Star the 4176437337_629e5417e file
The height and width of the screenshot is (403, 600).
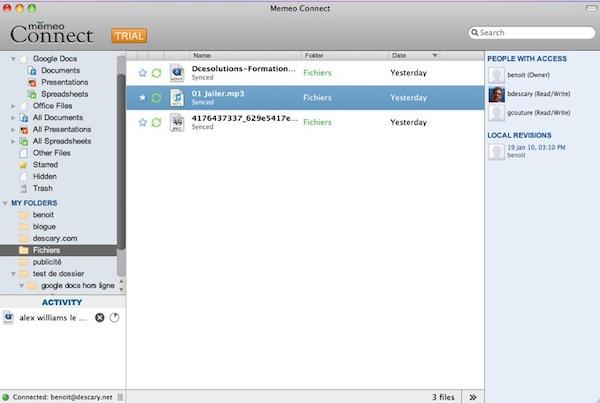coord(142,122)
